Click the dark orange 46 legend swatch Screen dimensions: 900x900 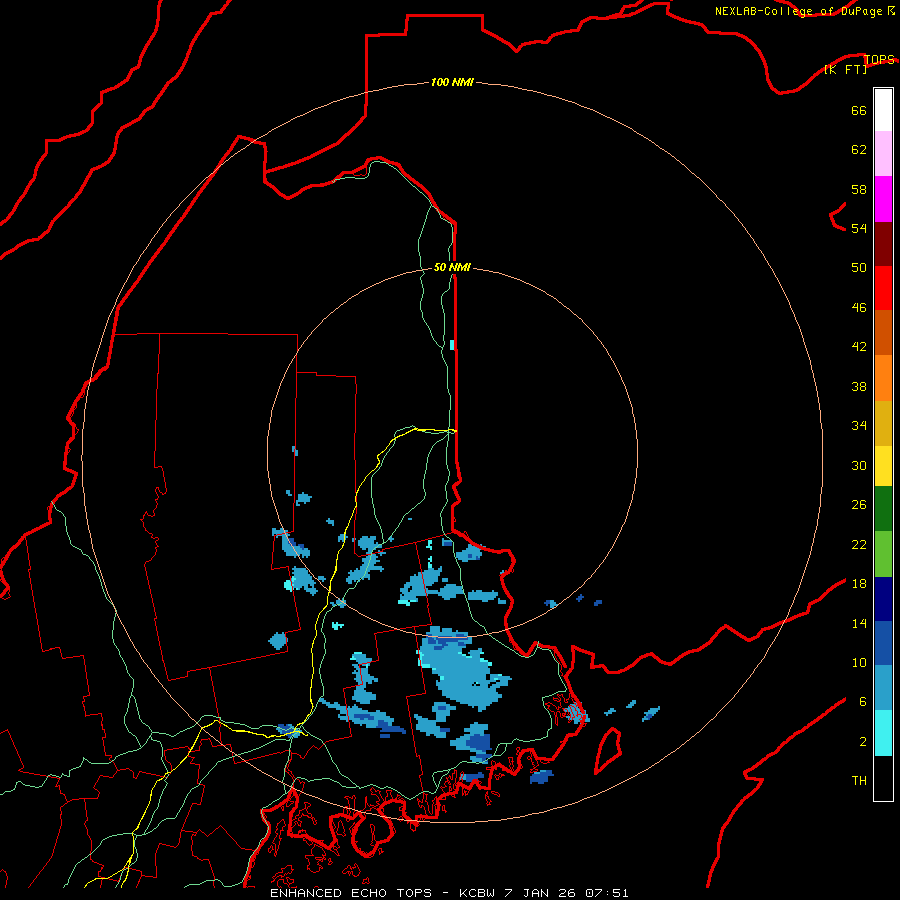point(883,332)
